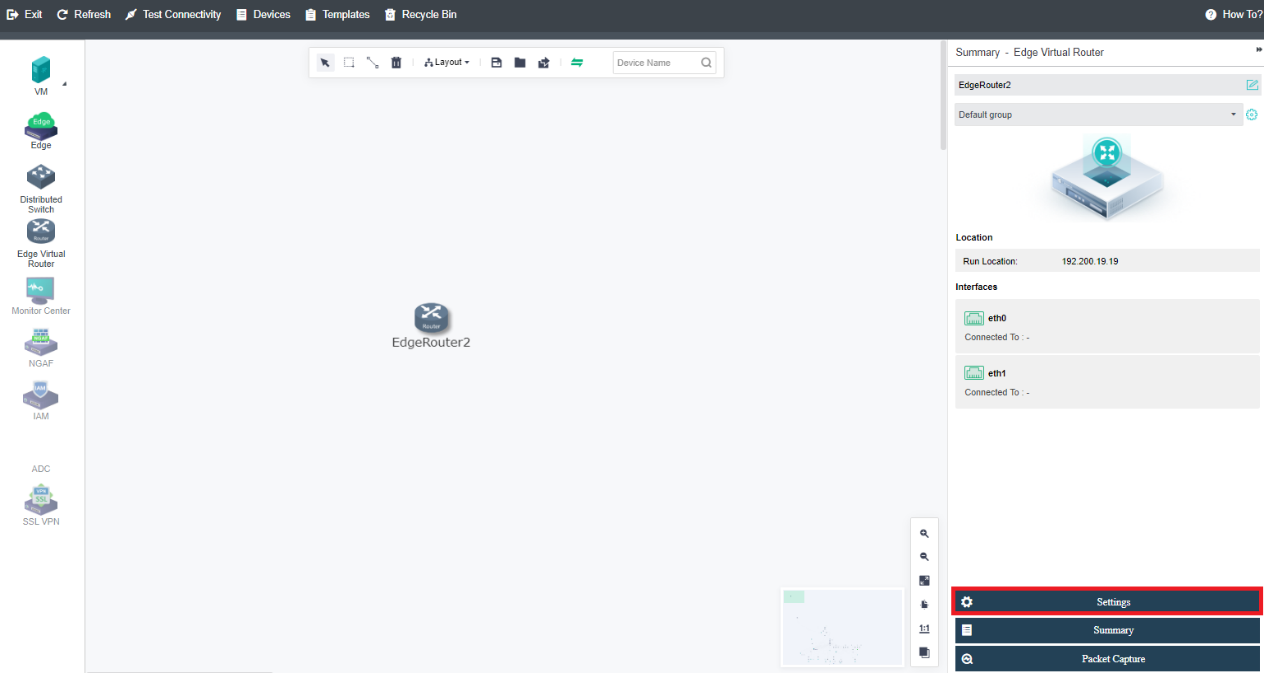Open the Layout dropdown menu
Image resolution: width=1264 pixels, height=673 pixels.
[x=447, y=62]
